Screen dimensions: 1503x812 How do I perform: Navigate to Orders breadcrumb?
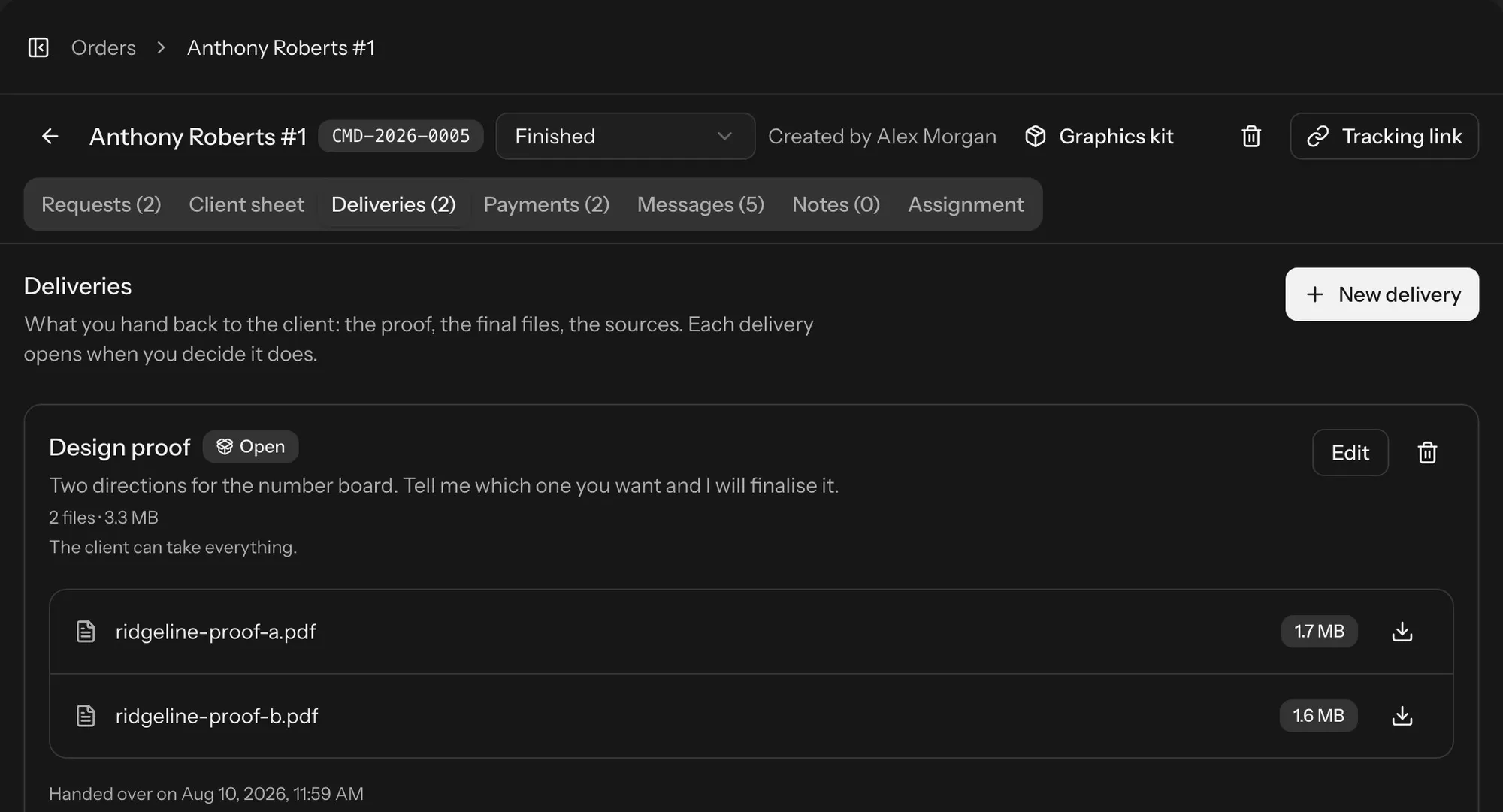tap(104, 47)
